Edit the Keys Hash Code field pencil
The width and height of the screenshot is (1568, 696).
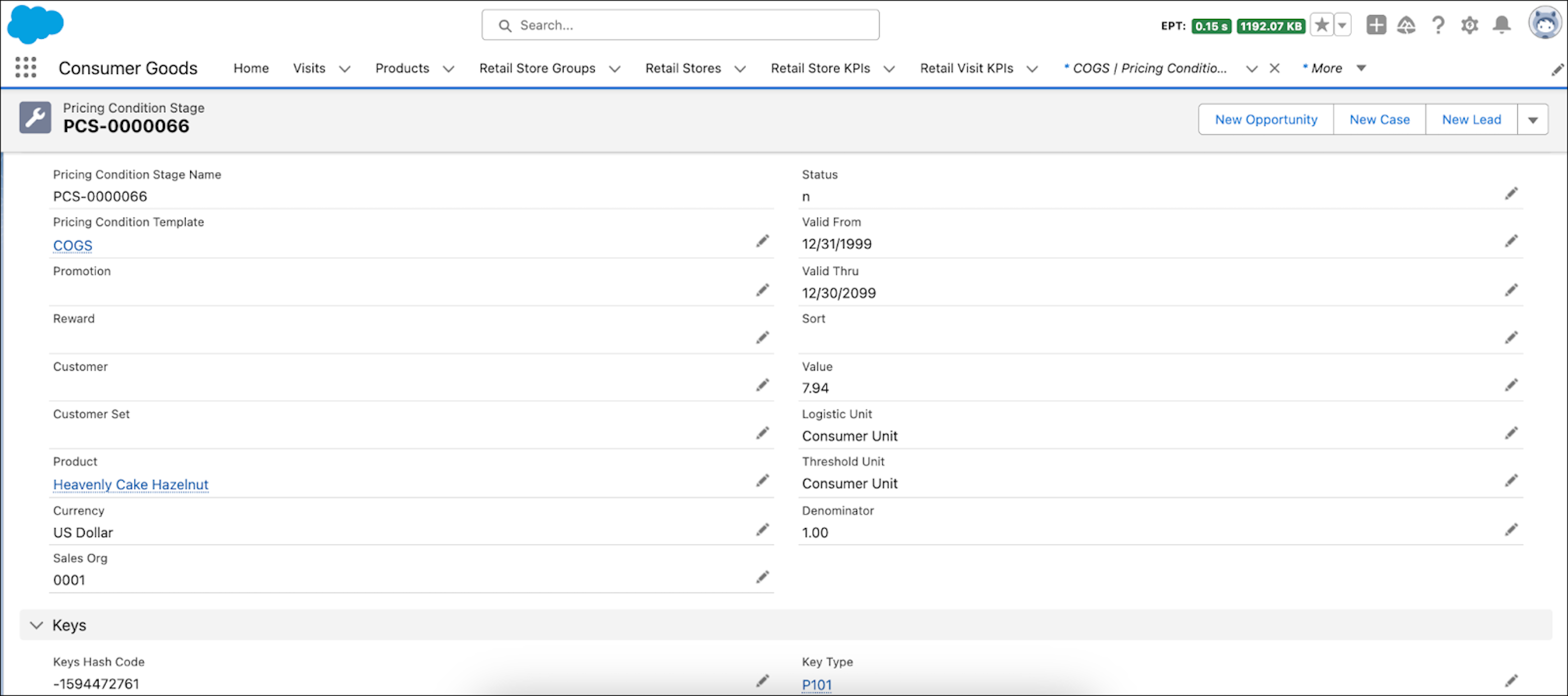pos(763,681)
